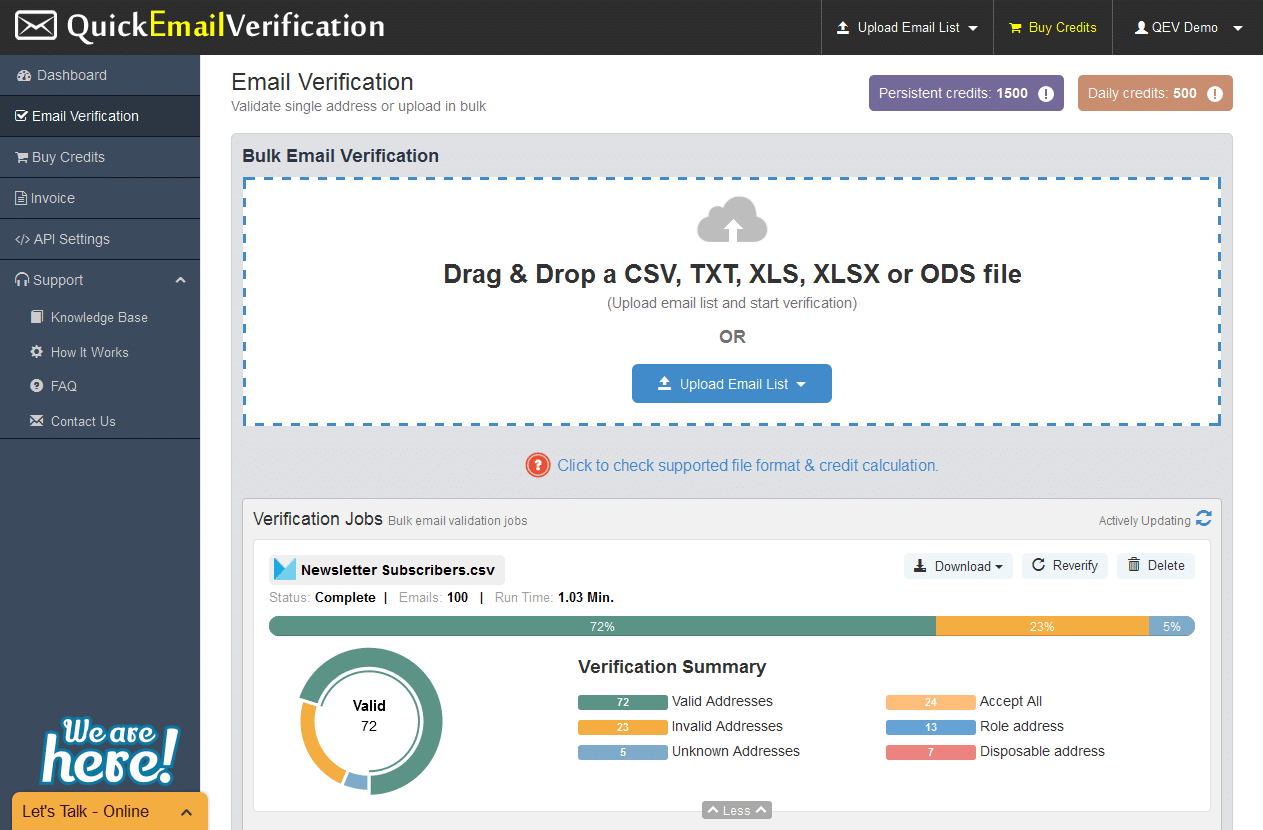
Task: Click the 72 Valid Addresses swatch
Action: [622, 702]
